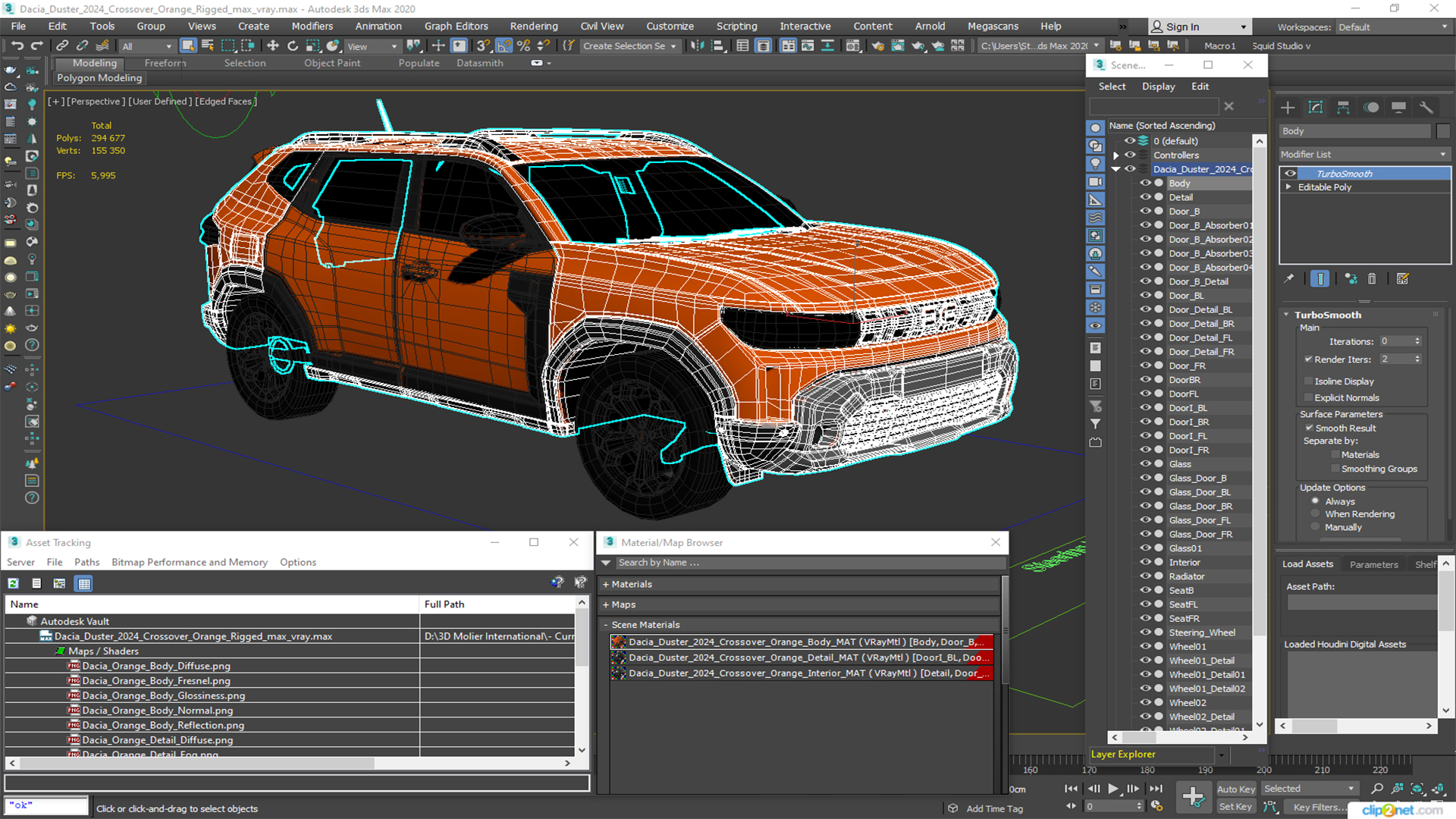Screen dimensions: 1456x819
Task: Open Time Configuration icon
Action: pos(1156,806)
